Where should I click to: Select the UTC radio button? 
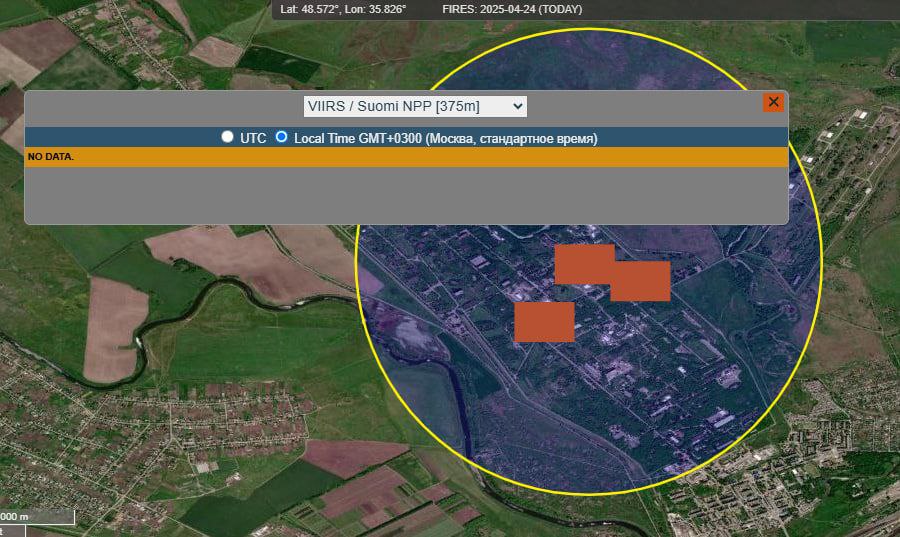point(227,137)
